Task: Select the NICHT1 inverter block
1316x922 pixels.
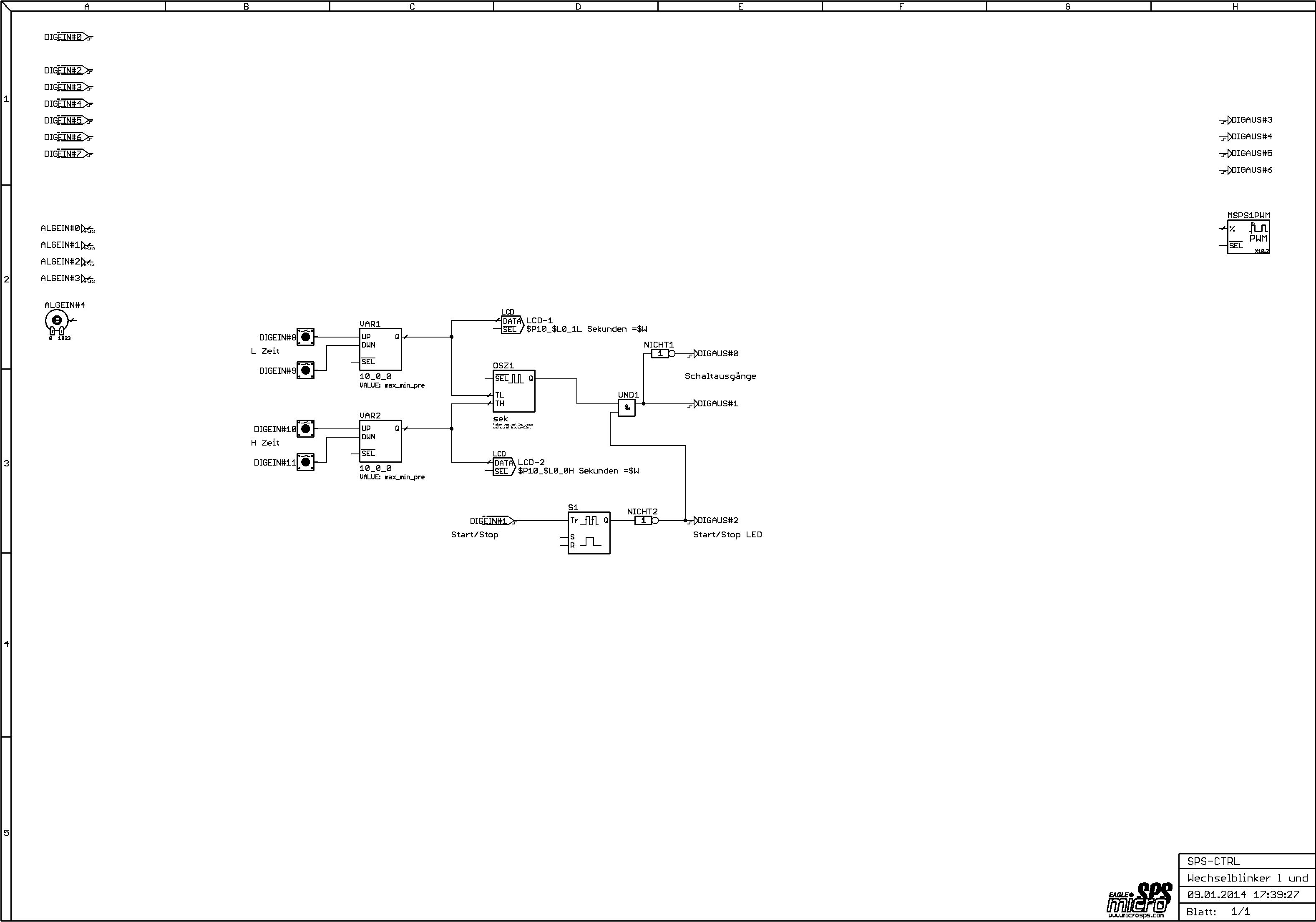Action: click(660, 354)
